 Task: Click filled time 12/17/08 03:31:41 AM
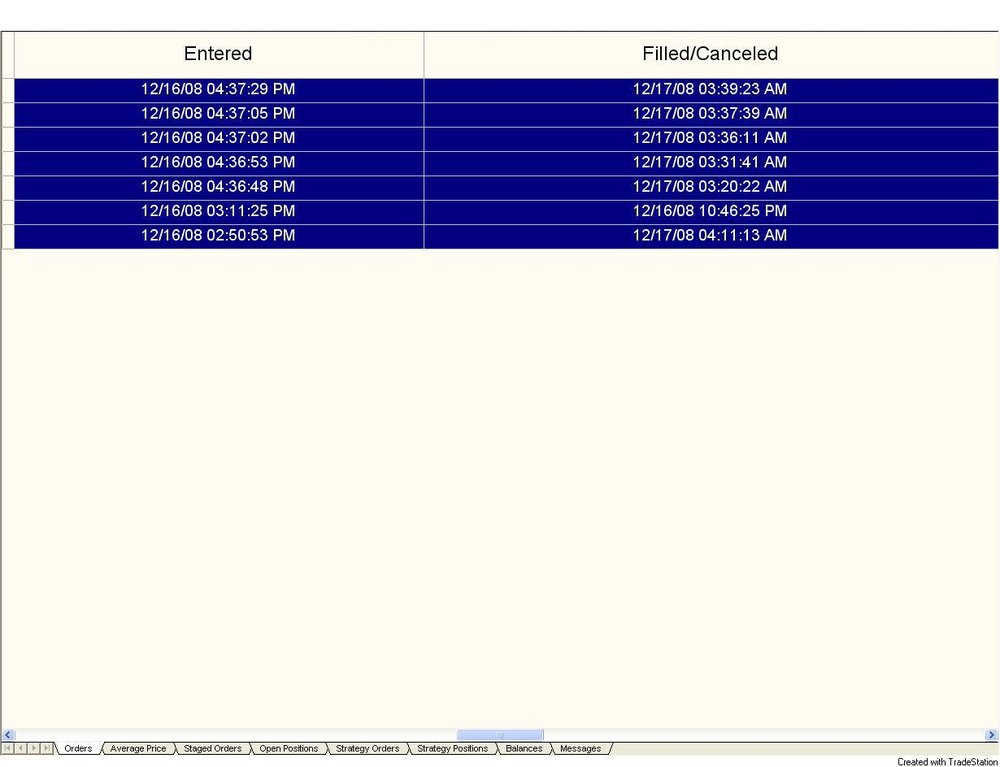710,163
